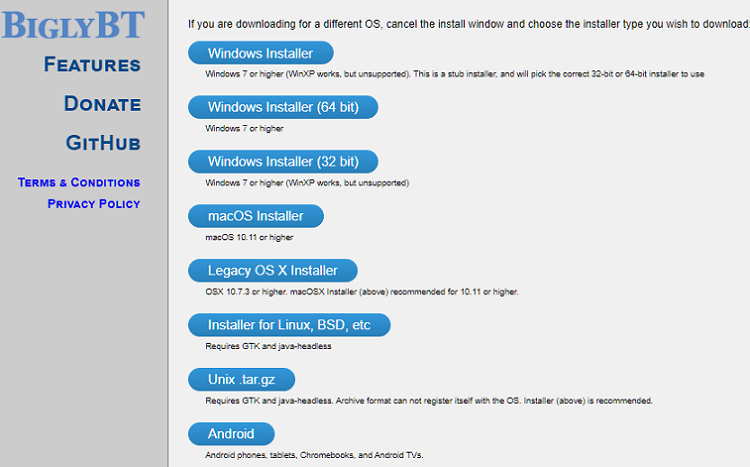Screen dimensions: 750x467
Task: Go to the Donate page
Action: [102, 104]
